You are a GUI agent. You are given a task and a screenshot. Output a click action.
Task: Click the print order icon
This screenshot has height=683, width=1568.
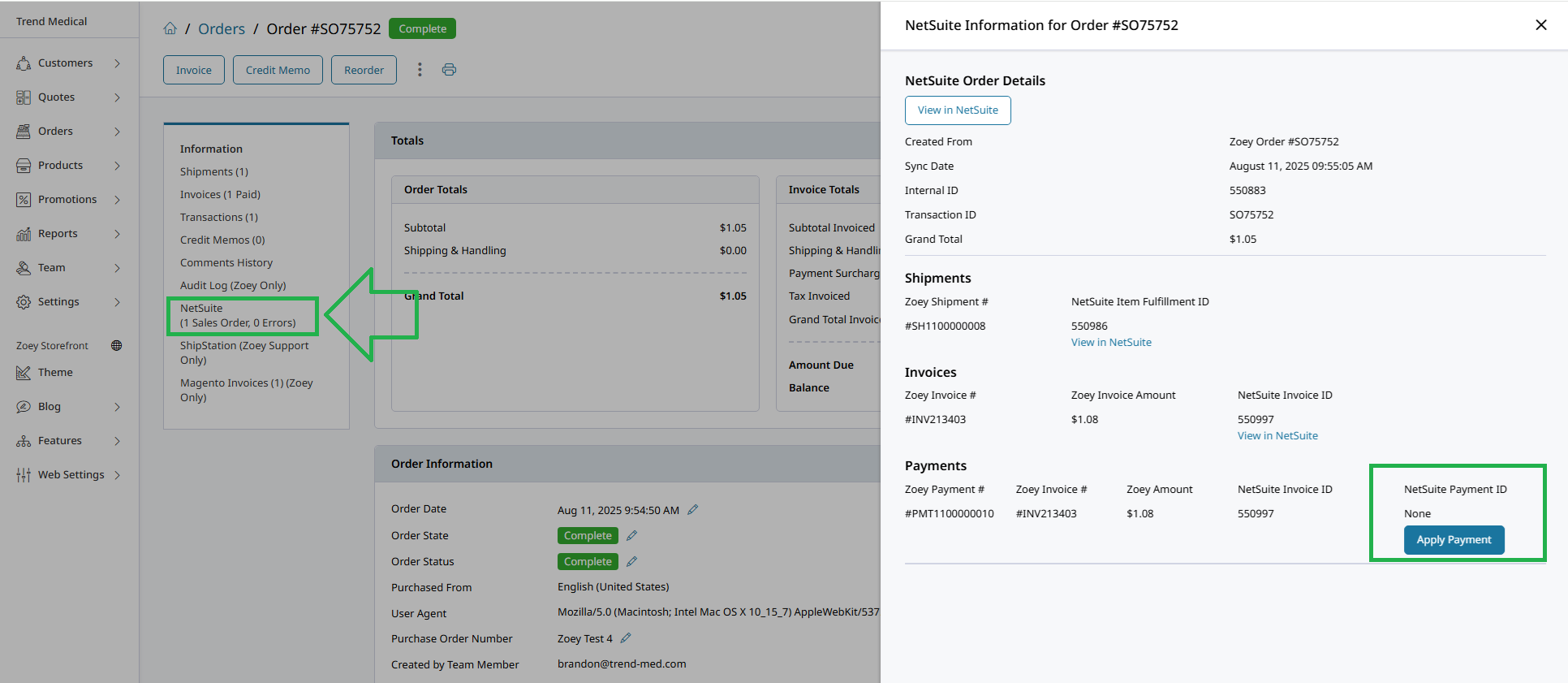pos(449,70)
